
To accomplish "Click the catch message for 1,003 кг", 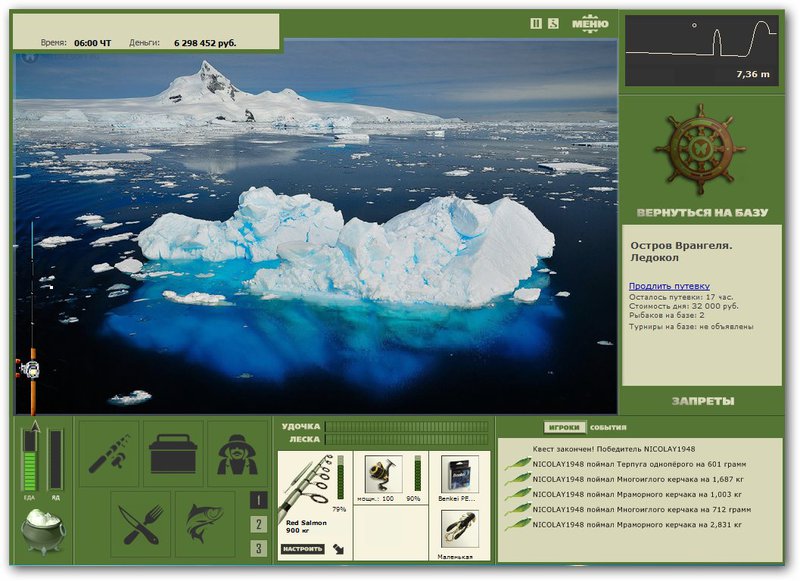I will point(637,494).
